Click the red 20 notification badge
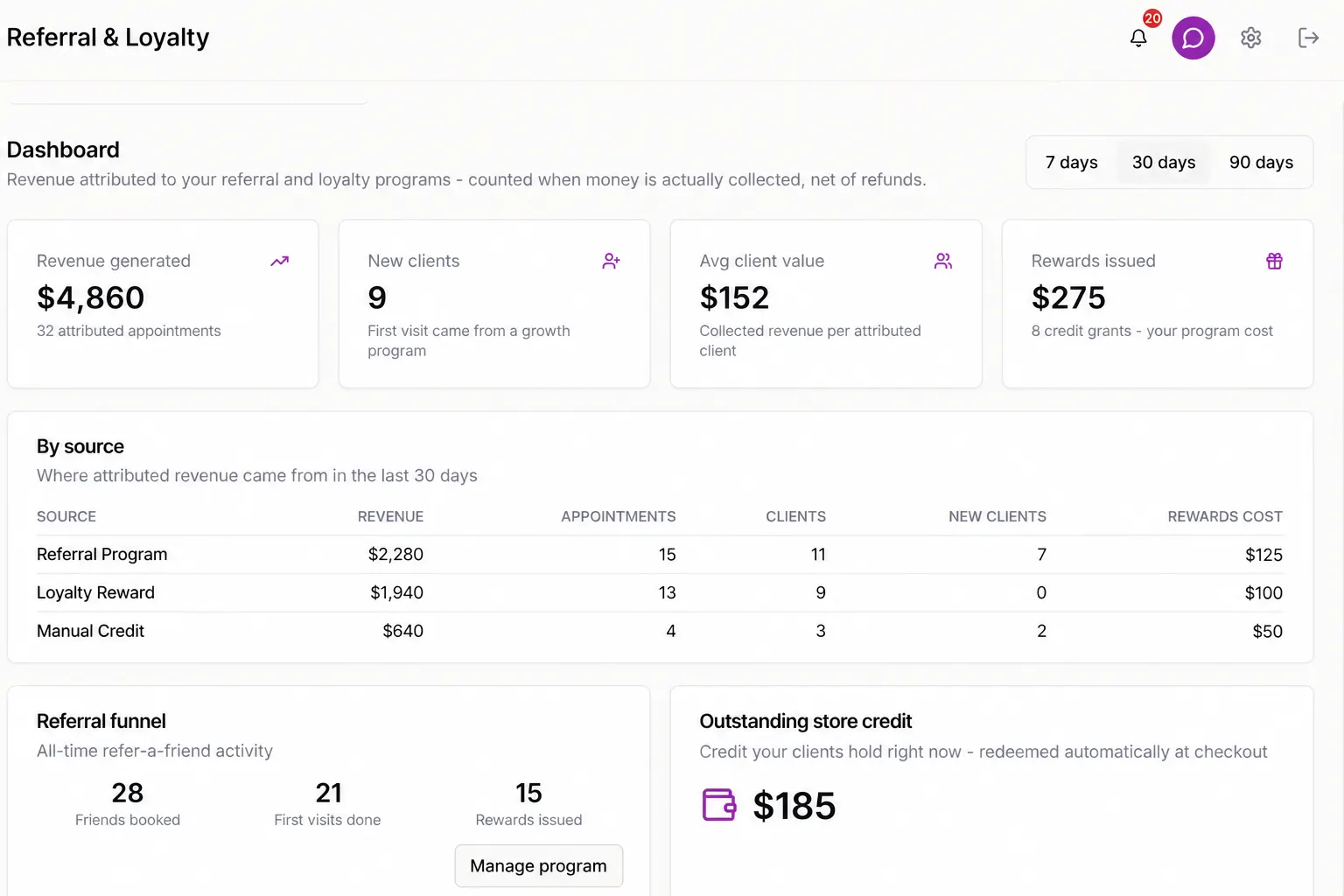 tap(1152, 18)
